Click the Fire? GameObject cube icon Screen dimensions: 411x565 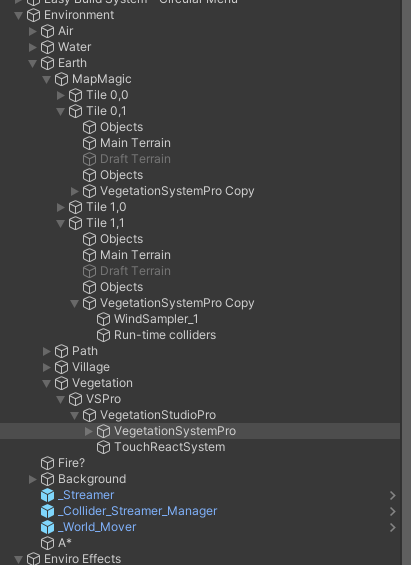(47, 463)
